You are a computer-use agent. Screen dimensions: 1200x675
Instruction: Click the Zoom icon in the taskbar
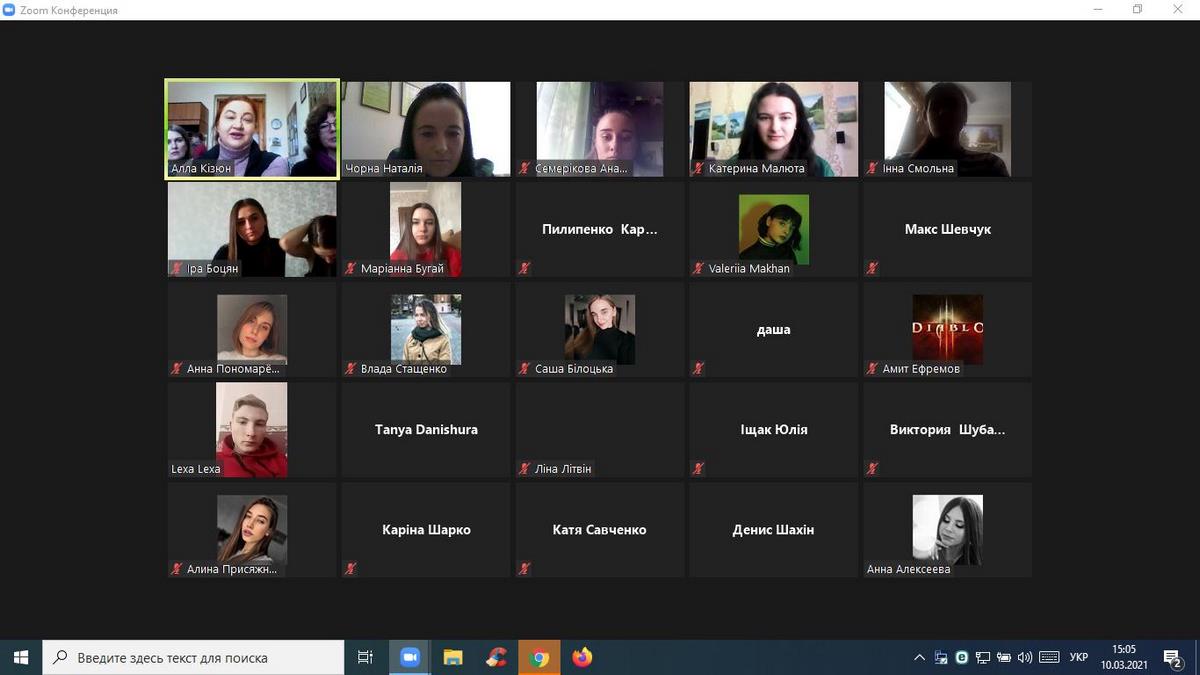tap(409, 657)
